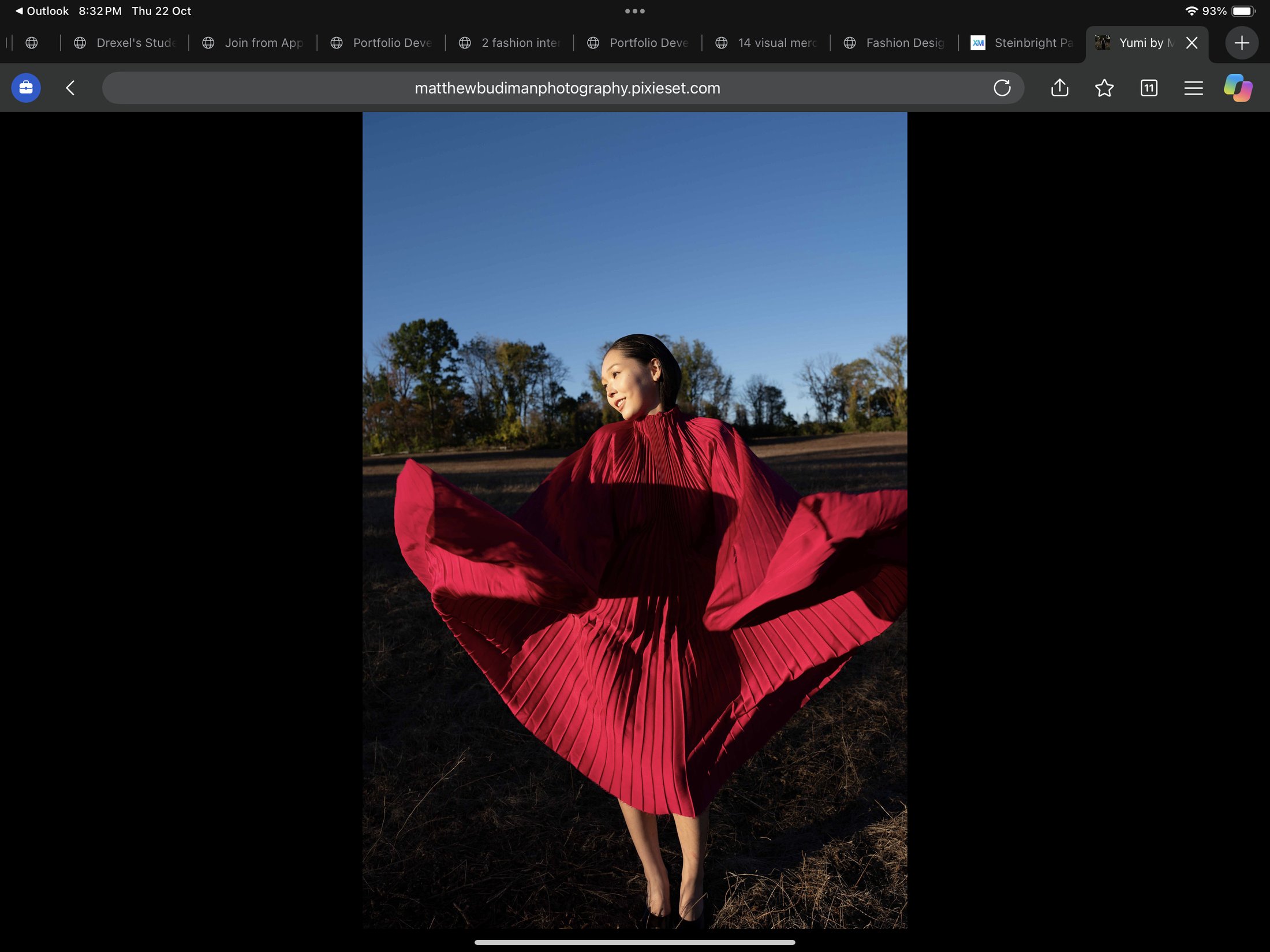Switch to Fashion Desig tab
The height and width of the screenshot is (952, 1270).
[894, 43]
